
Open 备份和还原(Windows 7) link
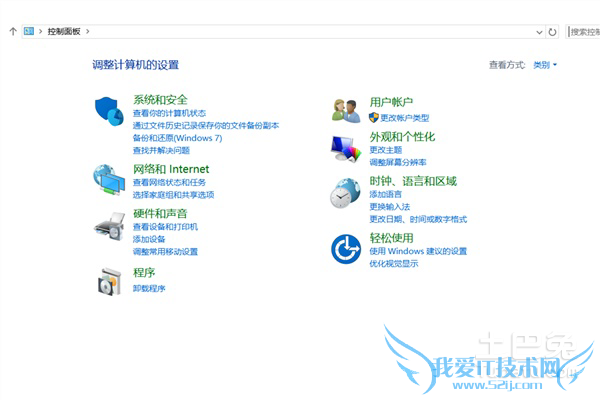pyautogui.click(x=178, y=138)
